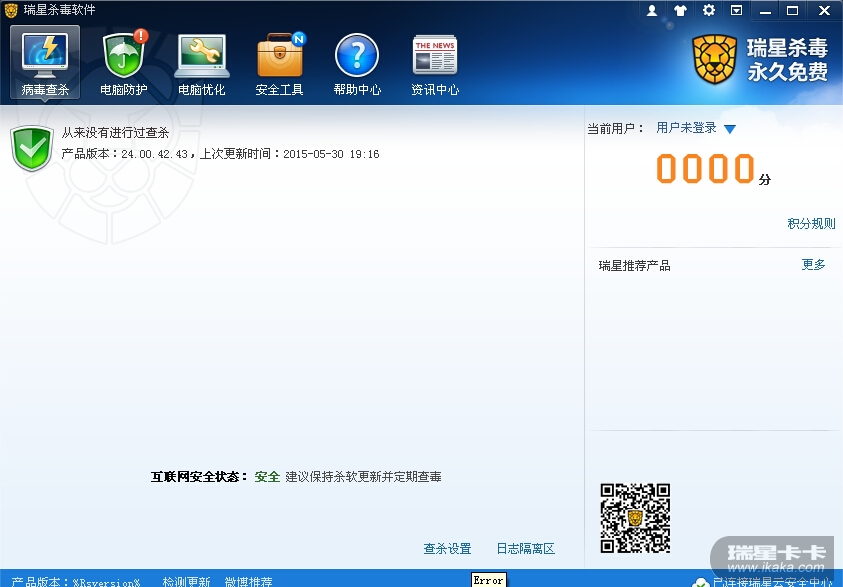
Task: Maximize the Rising antivirus window
Action: tap(792, 10)
